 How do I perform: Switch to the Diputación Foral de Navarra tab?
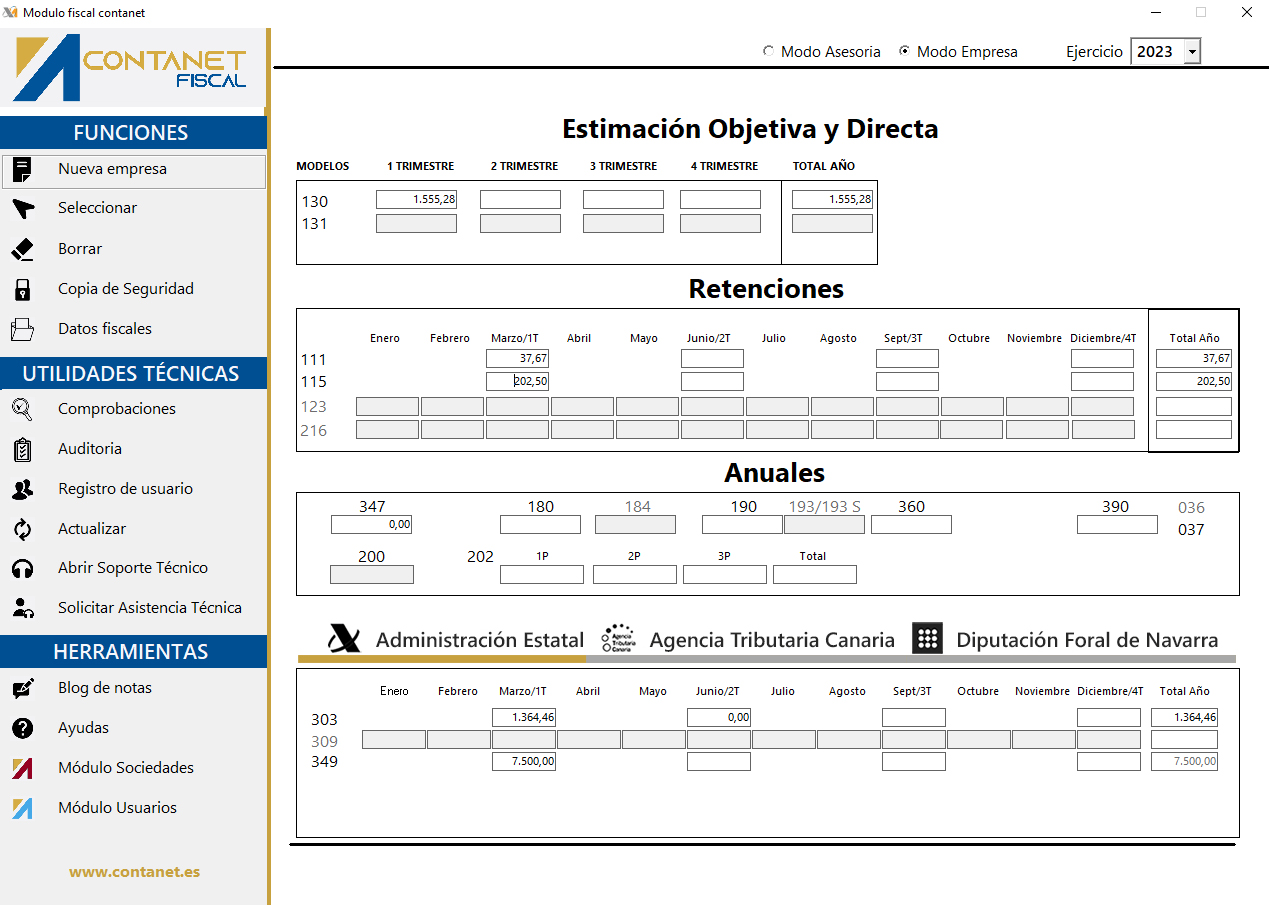coord(1065,640)
